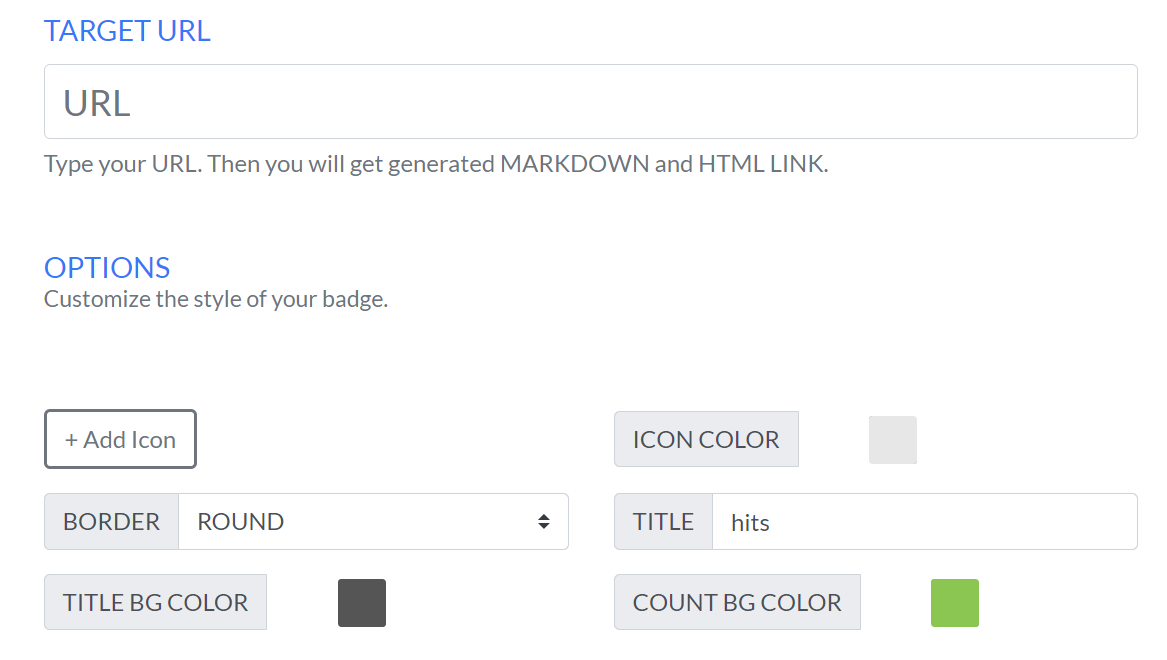Click the + Add Icon button

pyautogui.click(x=120, y=439)
